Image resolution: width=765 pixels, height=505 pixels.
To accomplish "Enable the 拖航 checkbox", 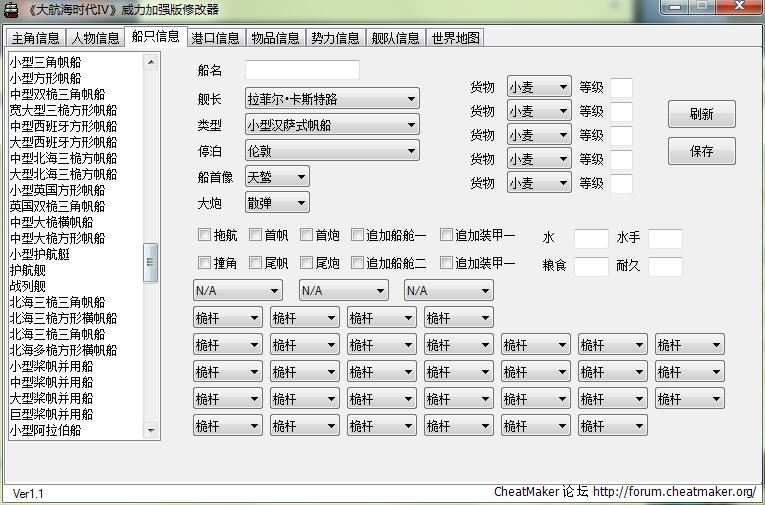I will pyautogui.click(x=204, y=235).
